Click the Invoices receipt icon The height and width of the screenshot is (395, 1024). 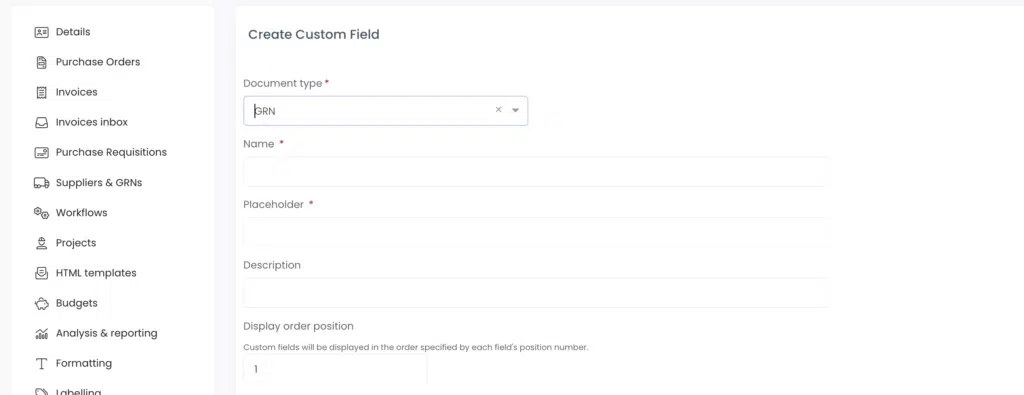click(42, 92)
